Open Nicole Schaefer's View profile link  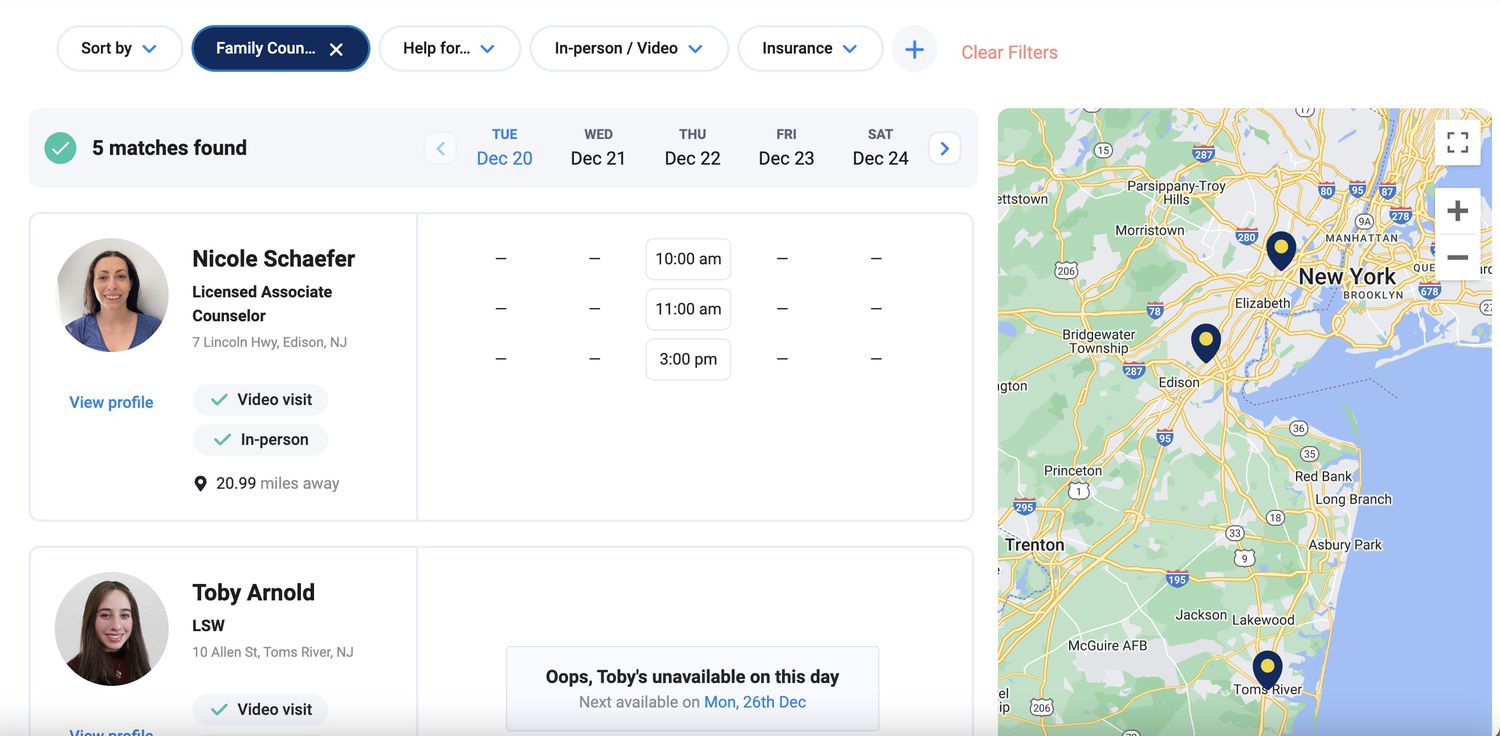pos(111,402)
